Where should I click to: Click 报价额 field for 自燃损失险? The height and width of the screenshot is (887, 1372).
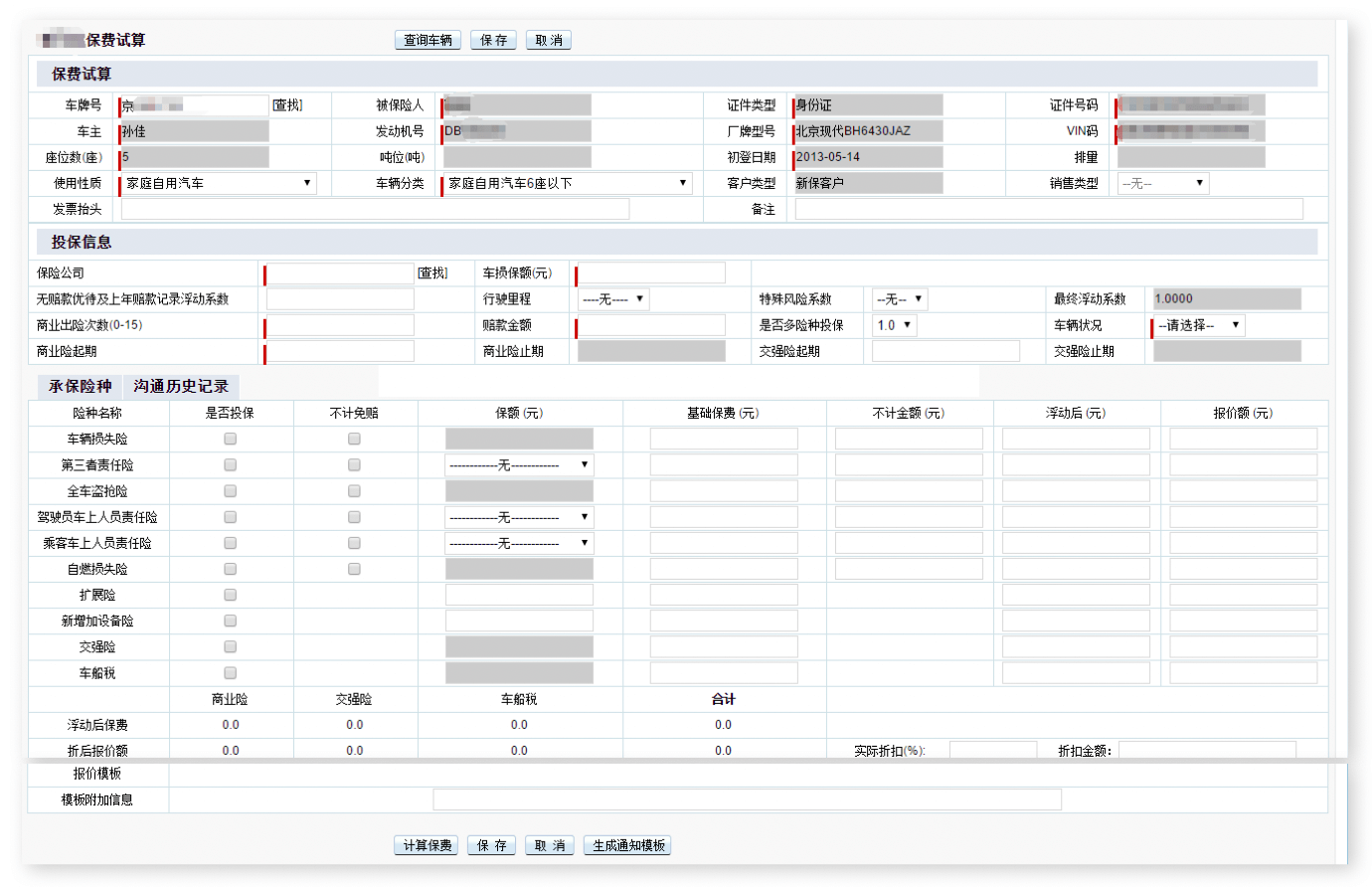click(x=1244, y=569)
